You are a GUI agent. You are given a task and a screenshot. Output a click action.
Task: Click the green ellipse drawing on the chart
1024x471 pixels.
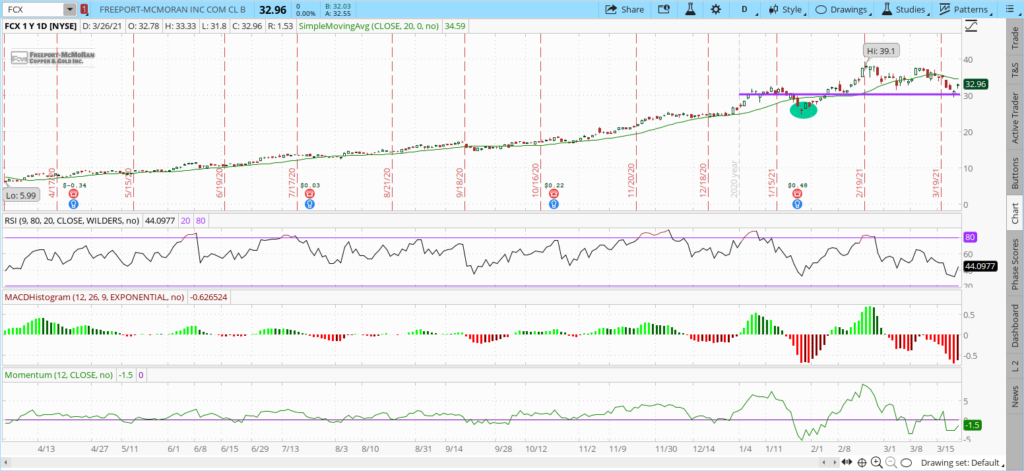(803, 110)
